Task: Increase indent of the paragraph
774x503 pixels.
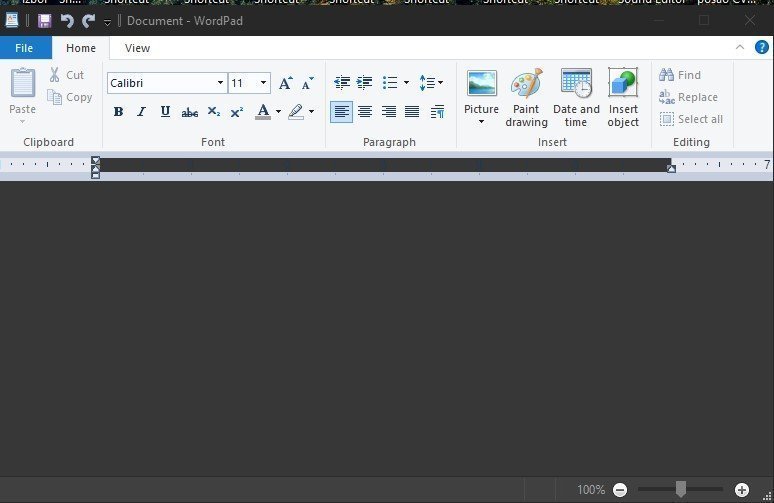Action: click(x=365, y=83)
